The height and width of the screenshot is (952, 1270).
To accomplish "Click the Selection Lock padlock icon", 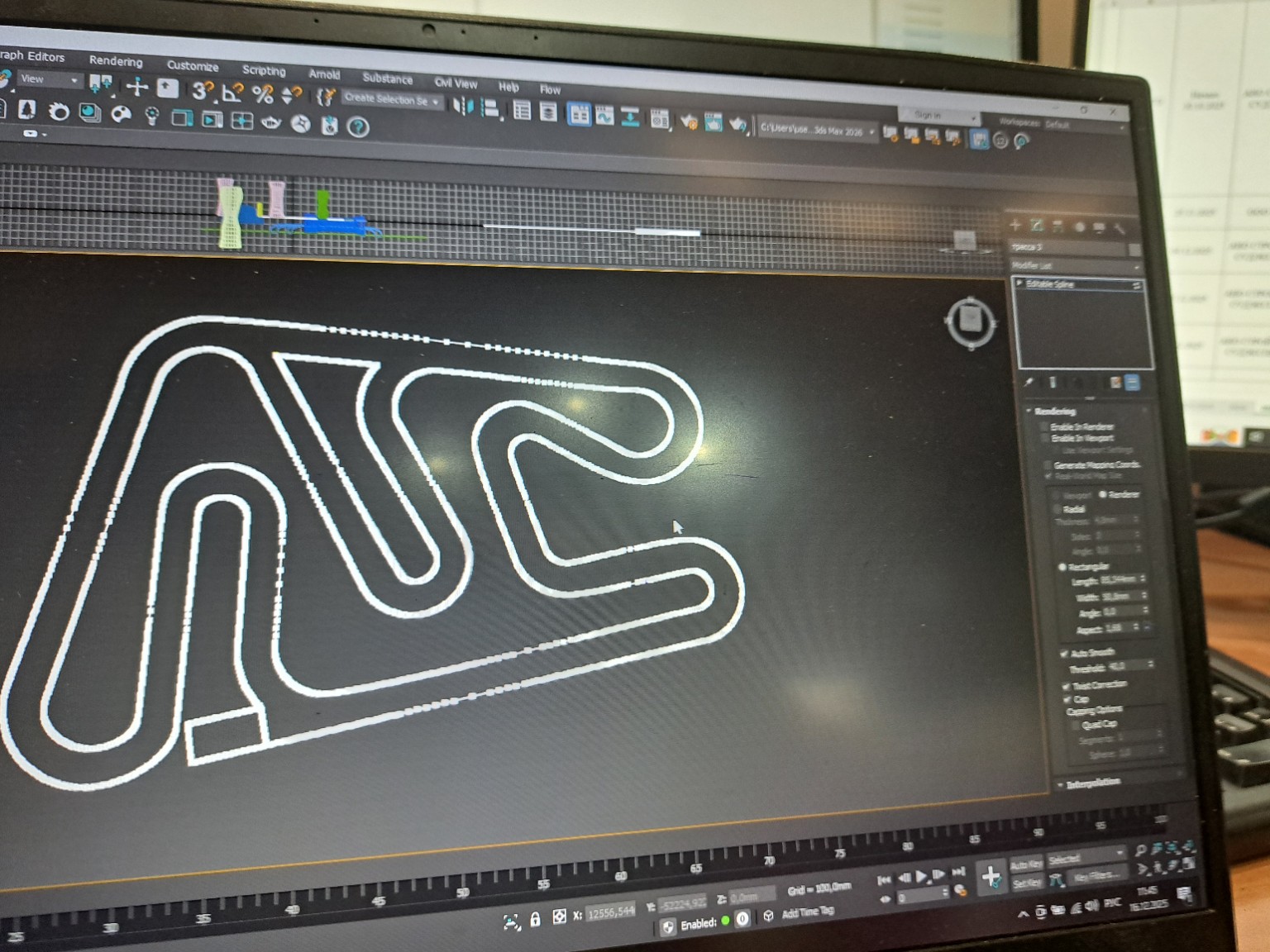I will [535, 919].
